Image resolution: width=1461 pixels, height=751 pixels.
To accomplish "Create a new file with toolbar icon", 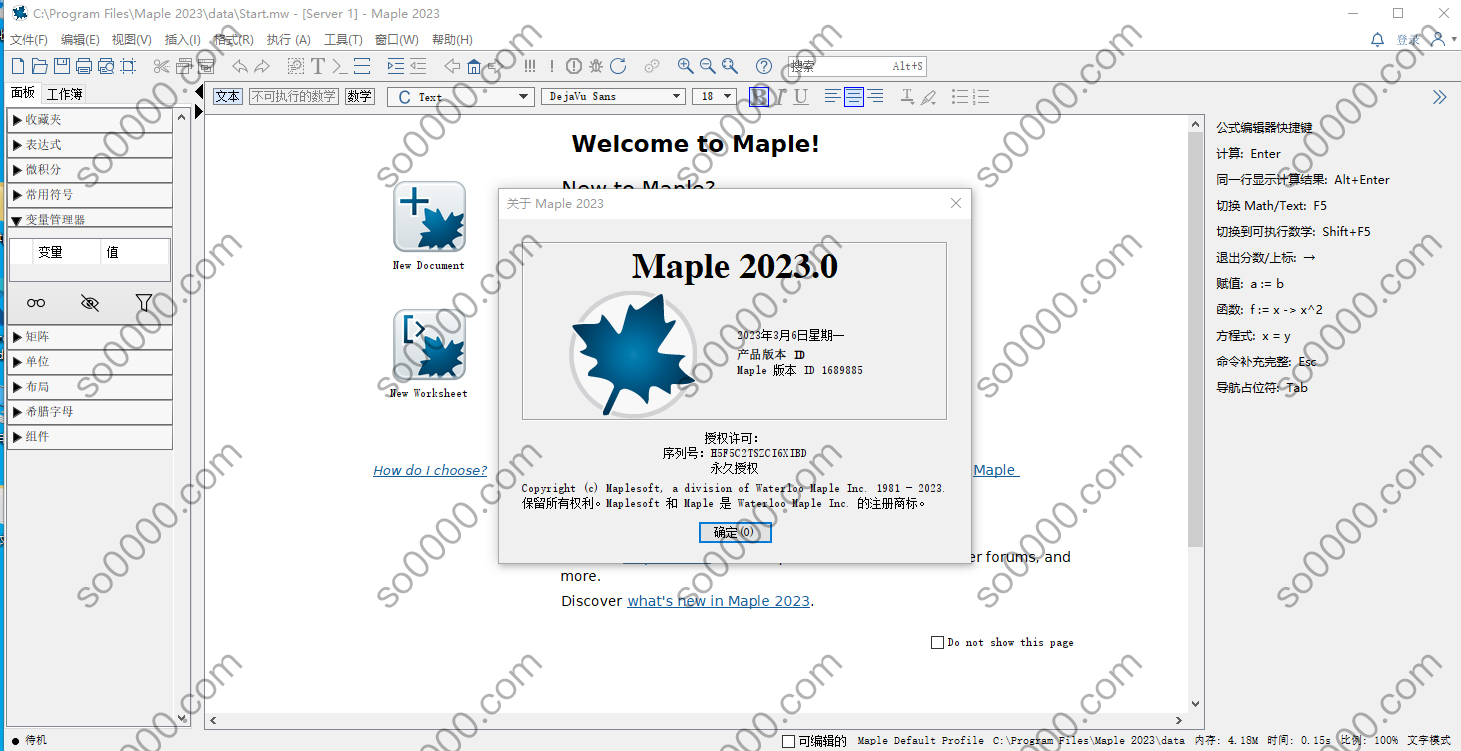I will click(x=17, y=66).
